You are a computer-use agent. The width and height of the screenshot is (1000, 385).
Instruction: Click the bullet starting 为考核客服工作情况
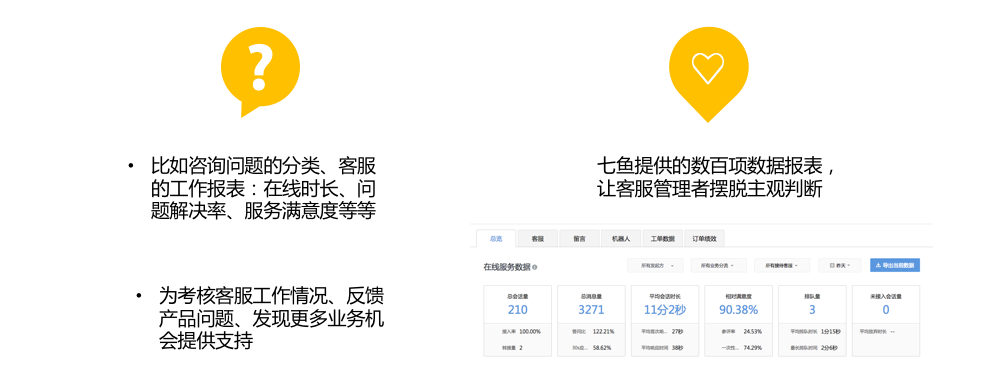click(x=271, y=319)
